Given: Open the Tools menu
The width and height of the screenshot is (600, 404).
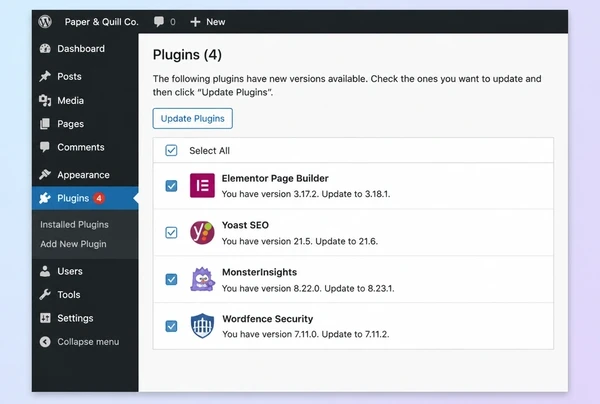Looking at the screenshot, I should coord(85,295).
